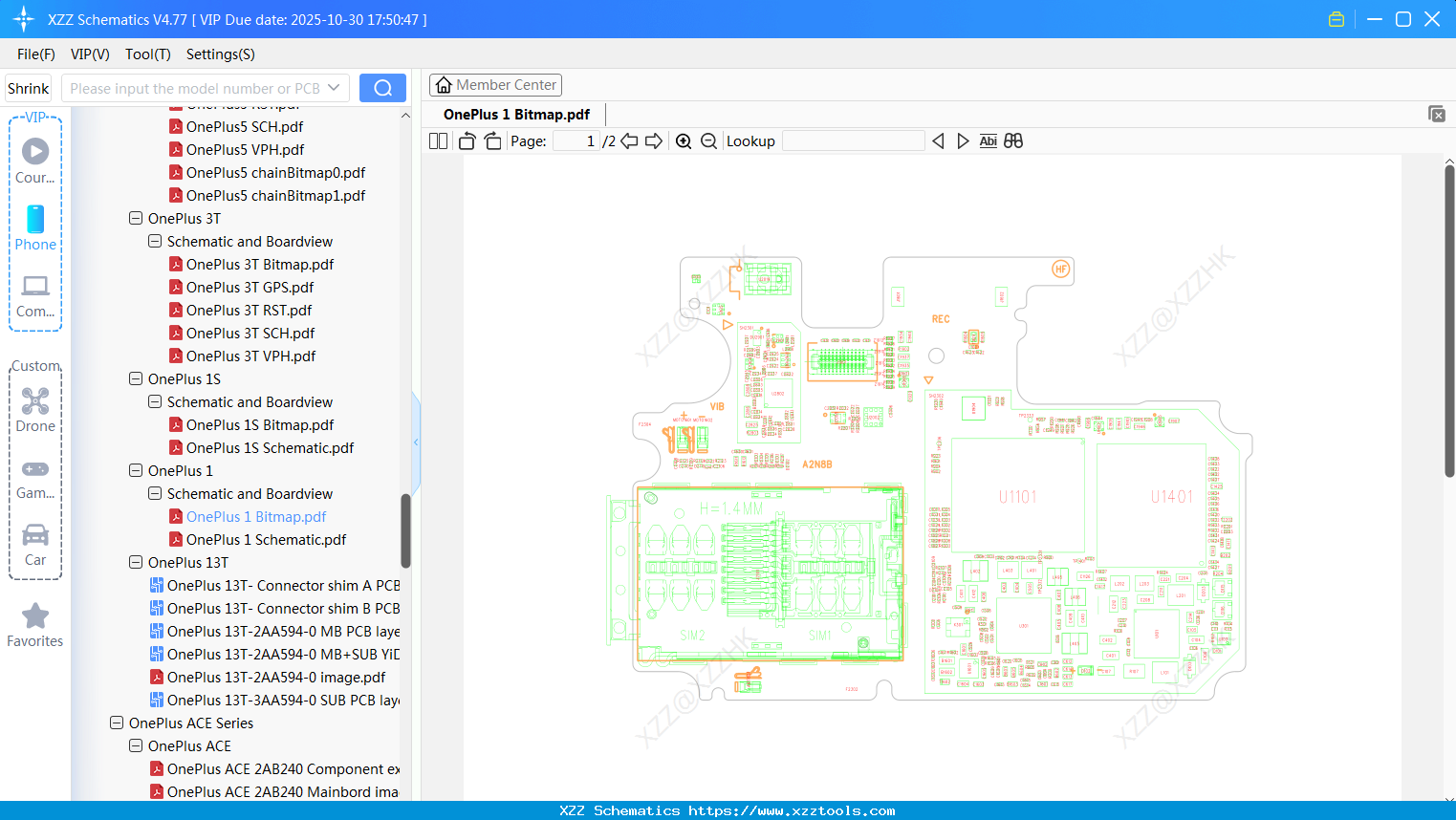Rotate the page clockwise
Screen dimensions: 1456x820
[x=492, y=141]
